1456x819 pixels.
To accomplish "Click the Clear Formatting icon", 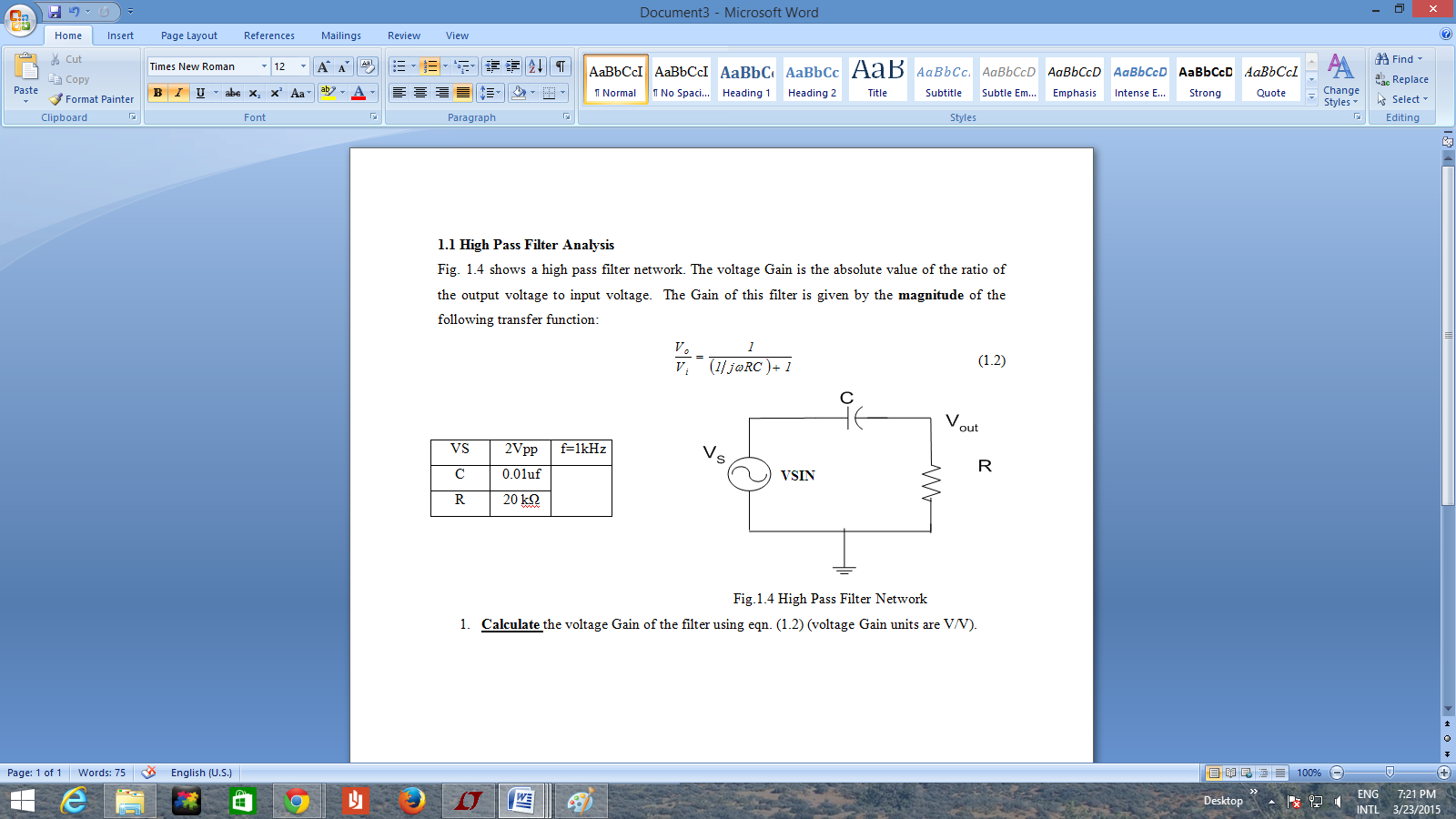I will pyautogui.click(x=368, y=66).
